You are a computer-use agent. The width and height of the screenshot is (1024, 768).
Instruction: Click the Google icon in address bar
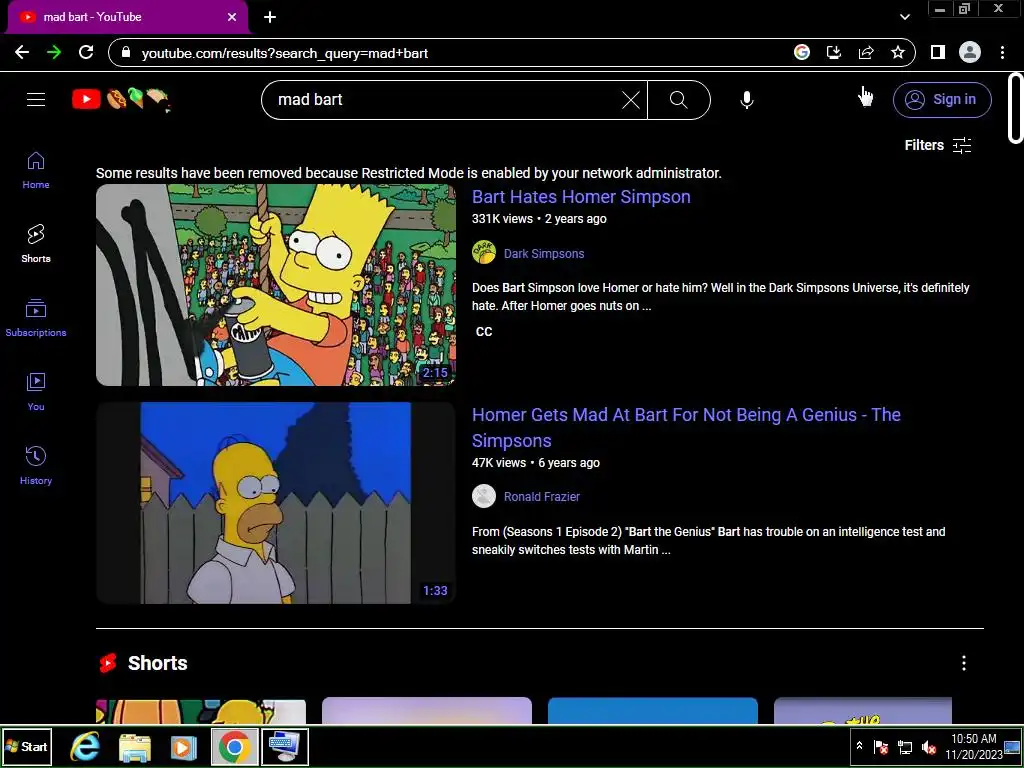click(802, 53)
